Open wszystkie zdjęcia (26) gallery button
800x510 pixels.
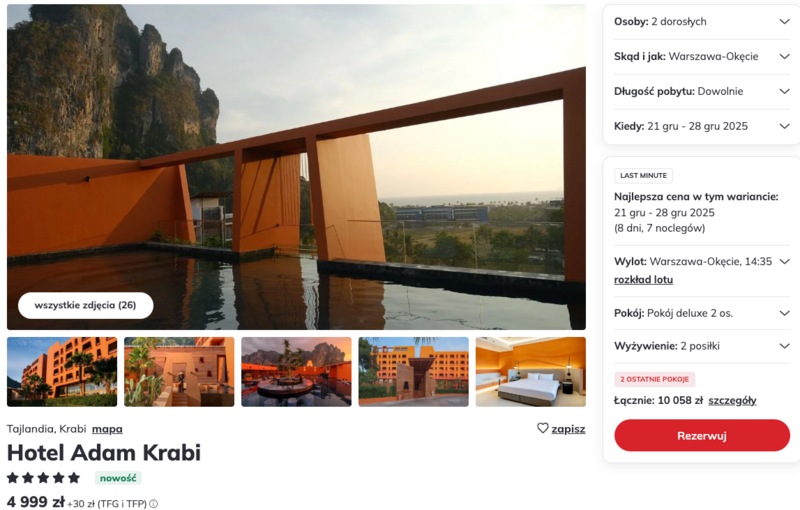(x=86, y=305)
